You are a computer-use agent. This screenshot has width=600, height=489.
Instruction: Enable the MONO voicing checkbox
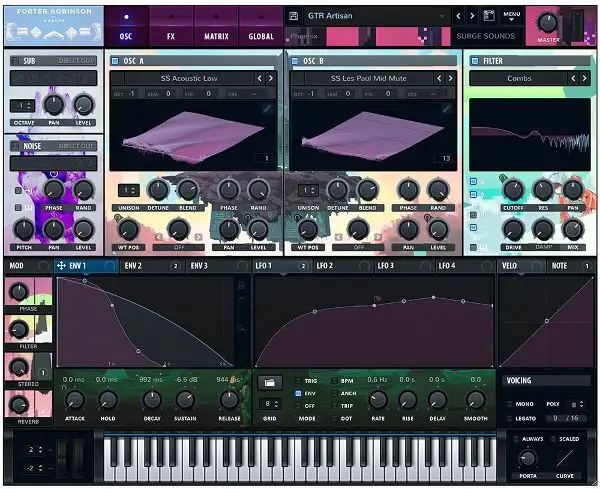pyautogui.click(x=509, y=403)
